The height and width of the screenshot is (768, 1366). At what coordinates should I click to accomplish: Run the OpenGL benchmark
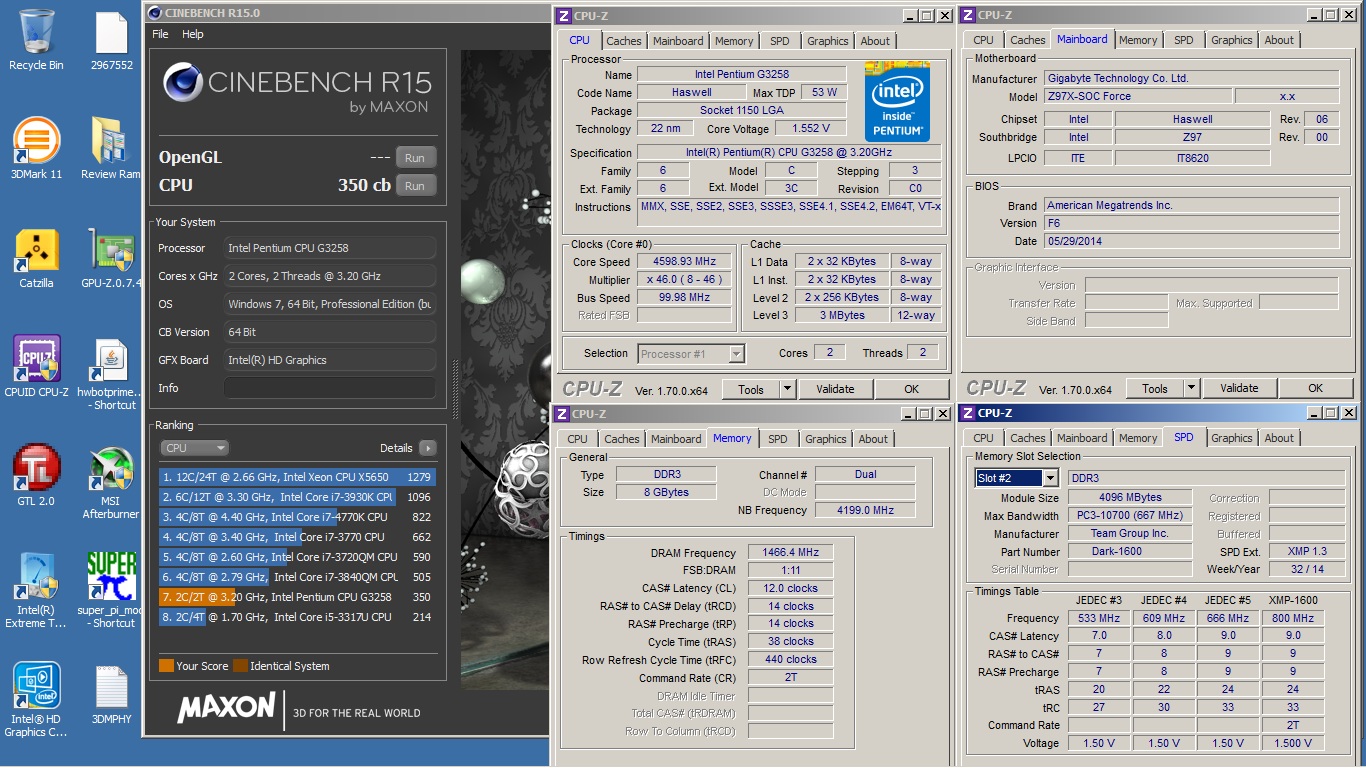(415, 158)
